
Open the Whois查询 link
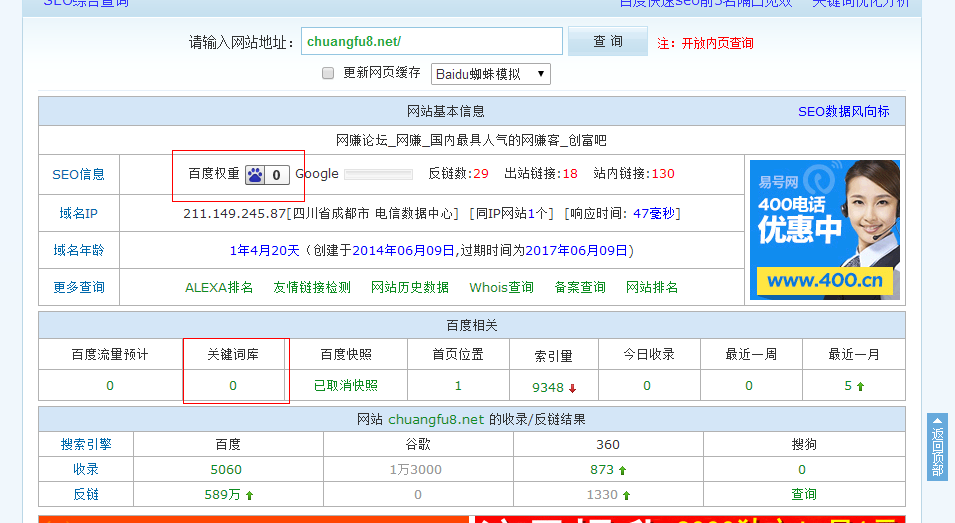coord(501,287)
